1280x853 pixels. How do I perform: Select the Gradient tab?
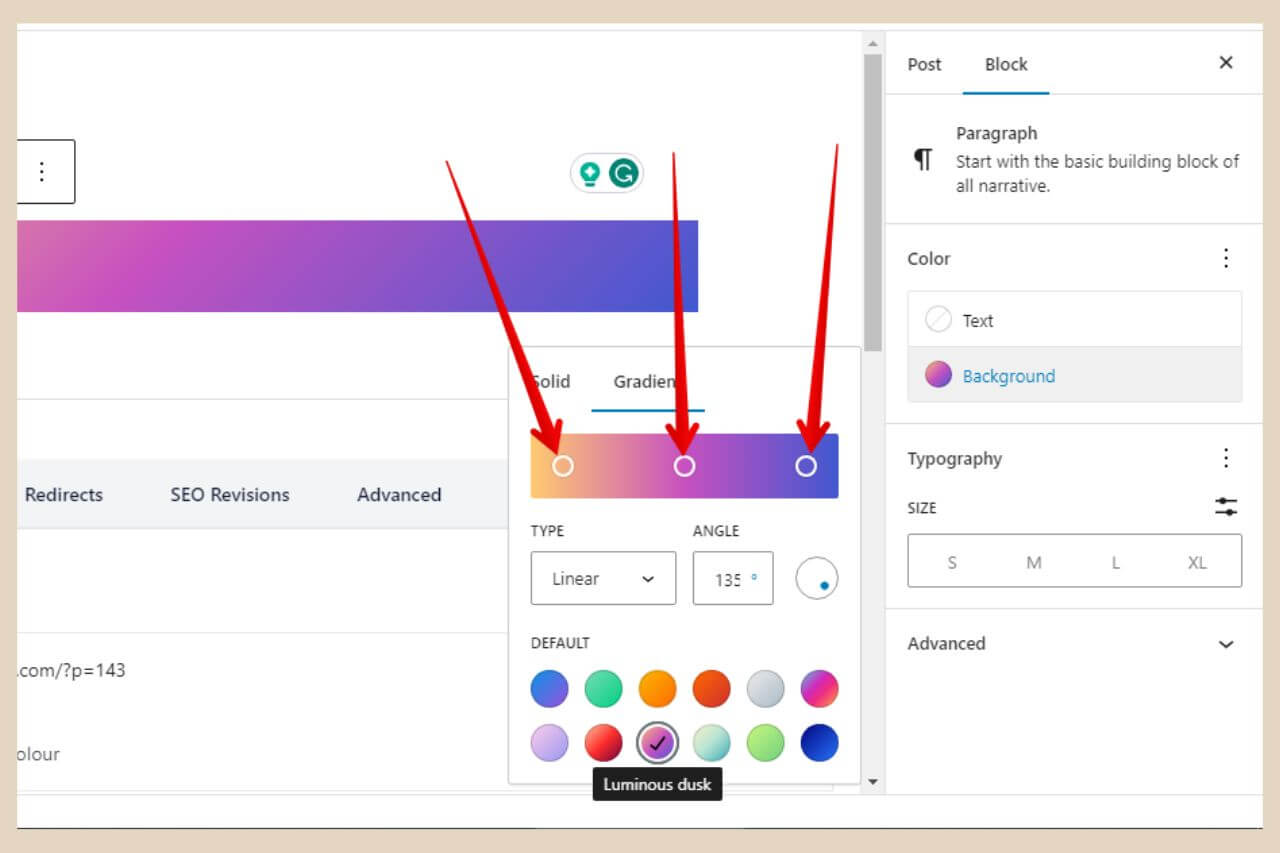tap(647, 381)
